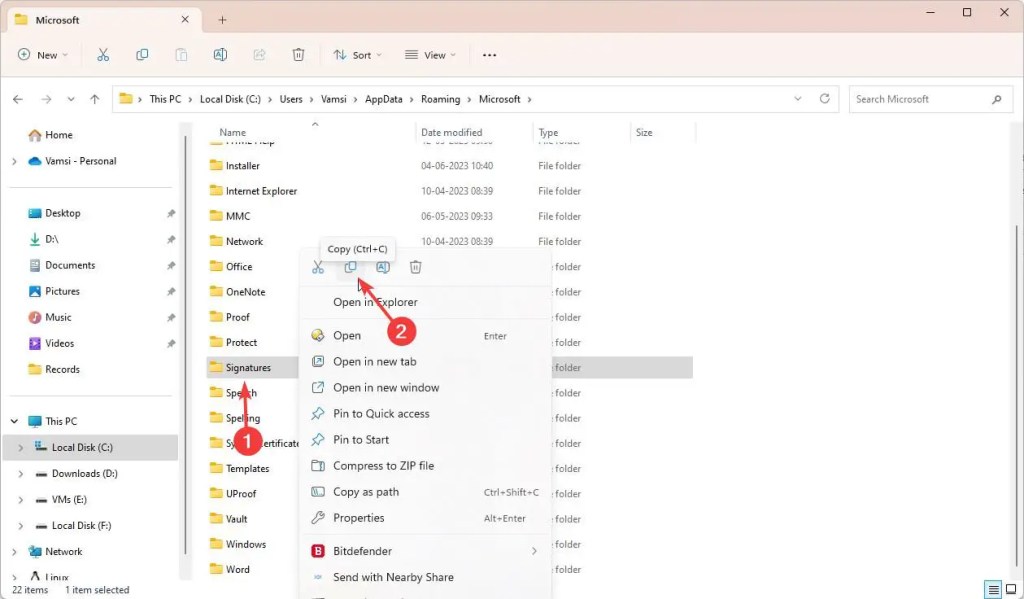Click Roaming in the address breadcrumb
1024x599 pixels.
(440, 99)
